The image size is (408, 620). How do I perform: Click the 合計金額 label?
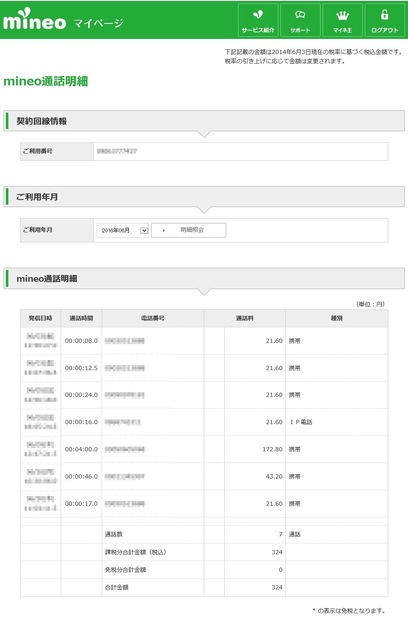(x=116, y=588)
